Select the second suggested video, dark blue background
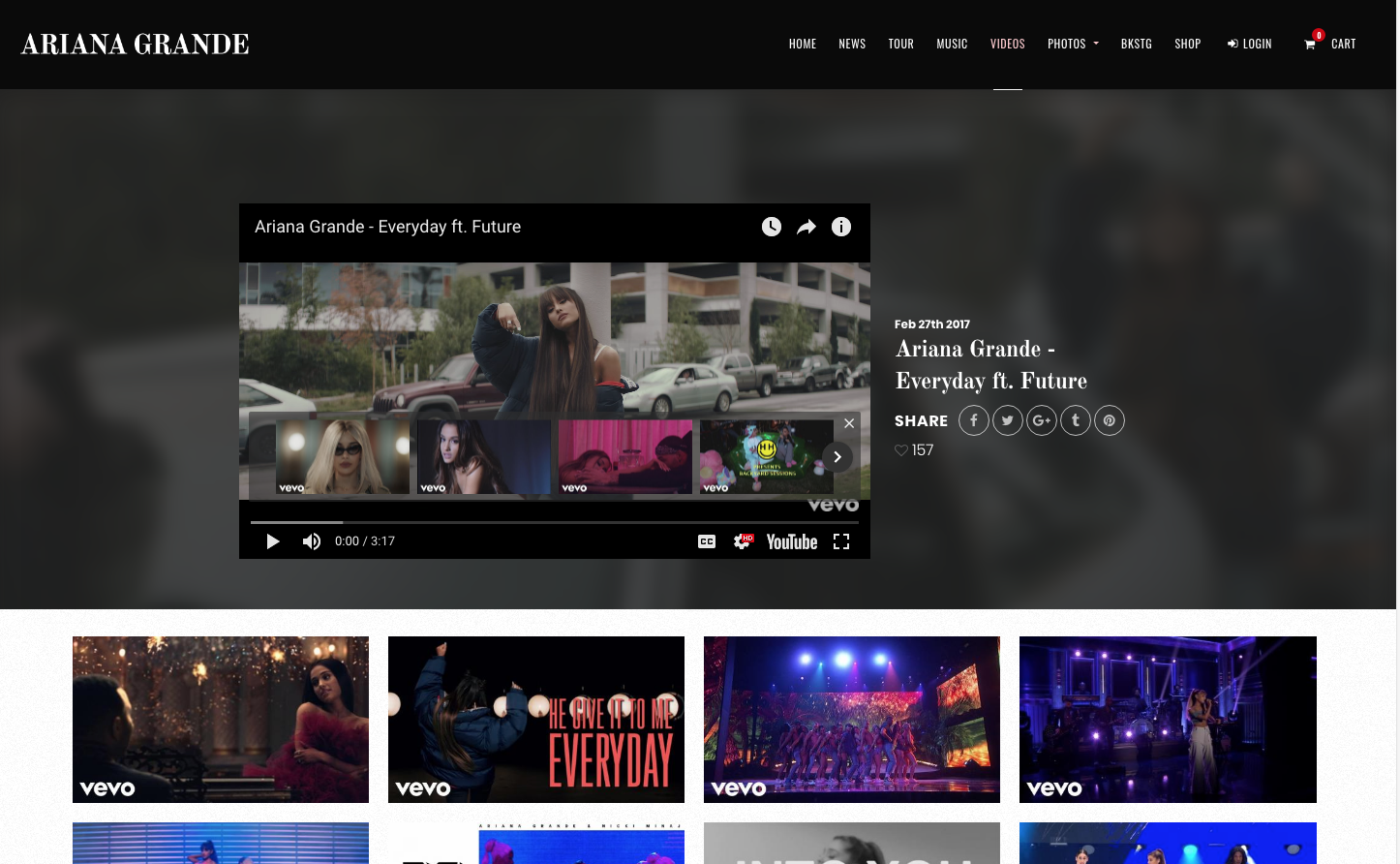The image size is (1400, 864). (484, 456)
